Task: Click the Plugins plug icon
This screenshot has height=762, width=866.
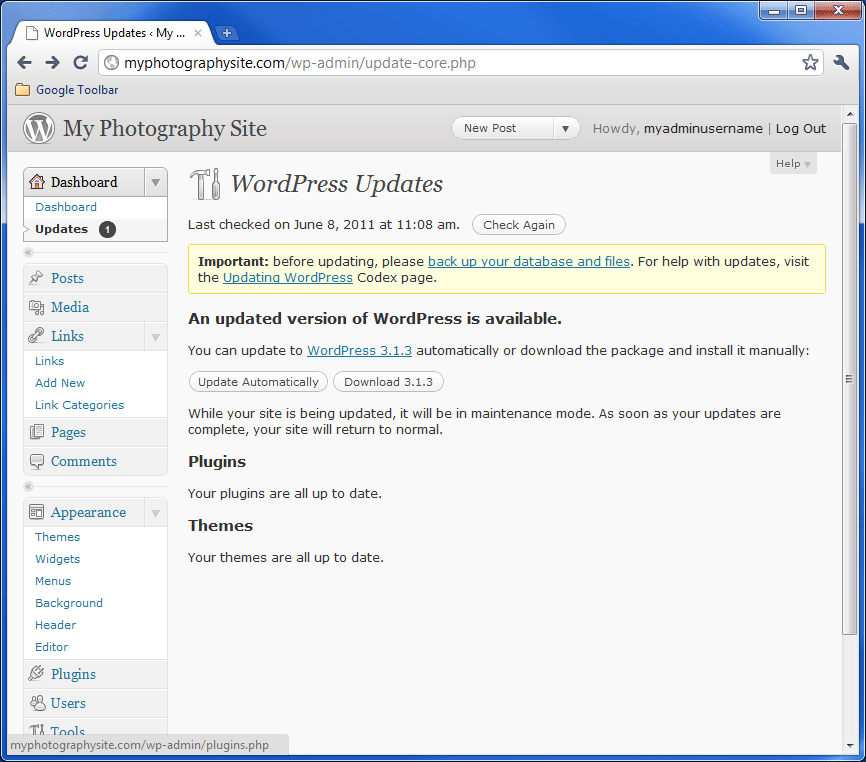Action: tap(36, 674)
